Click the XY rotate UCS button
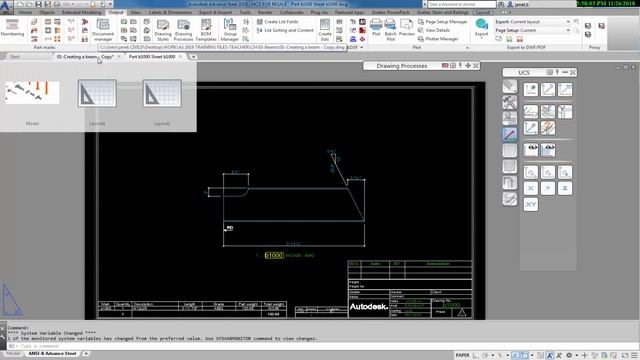Image resolution: width=640 pixels, height=360 pixels. tap(531, 204)
